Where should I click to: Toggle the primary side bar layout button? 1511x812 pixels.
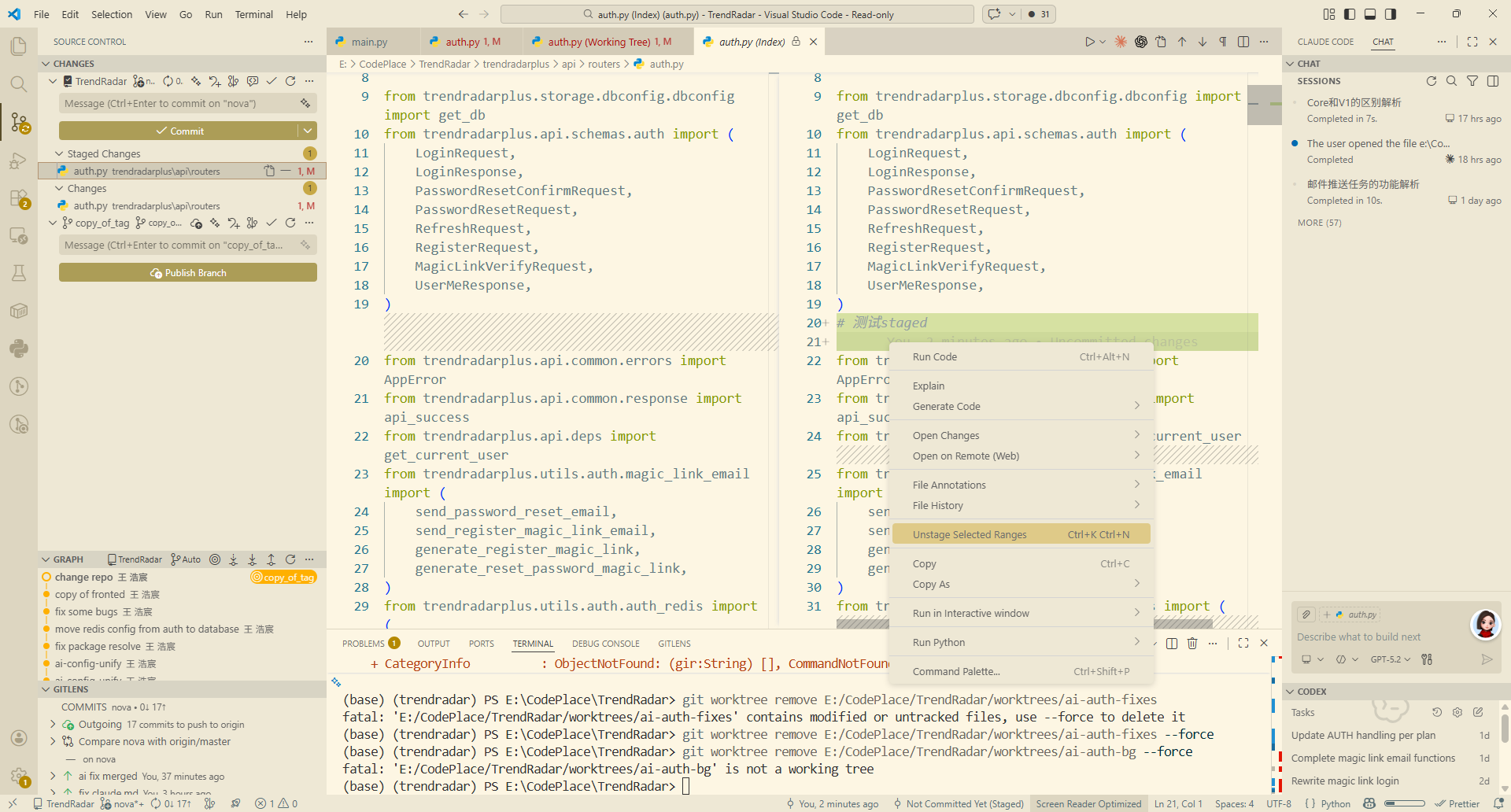coord(1350,14)
